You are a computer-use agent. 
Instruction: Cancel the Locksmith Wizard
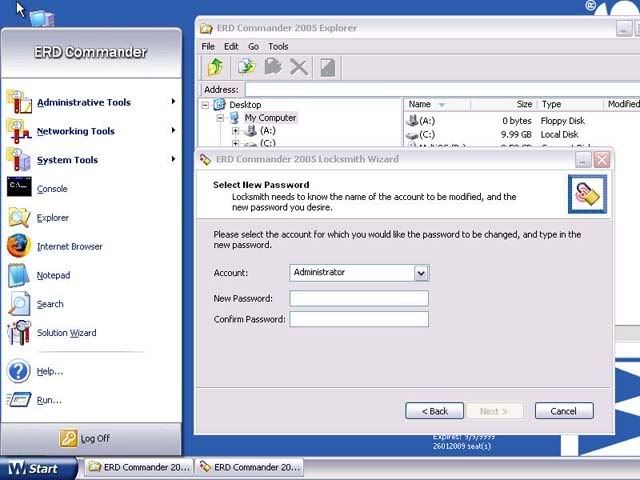click(563, 411)
